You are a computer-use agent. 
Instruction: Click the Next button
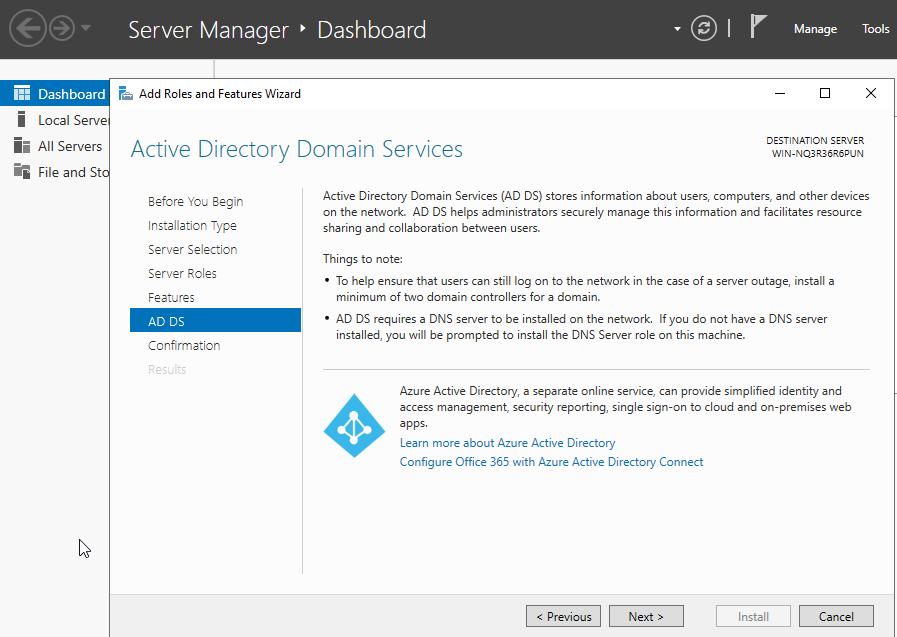point(646,616)
